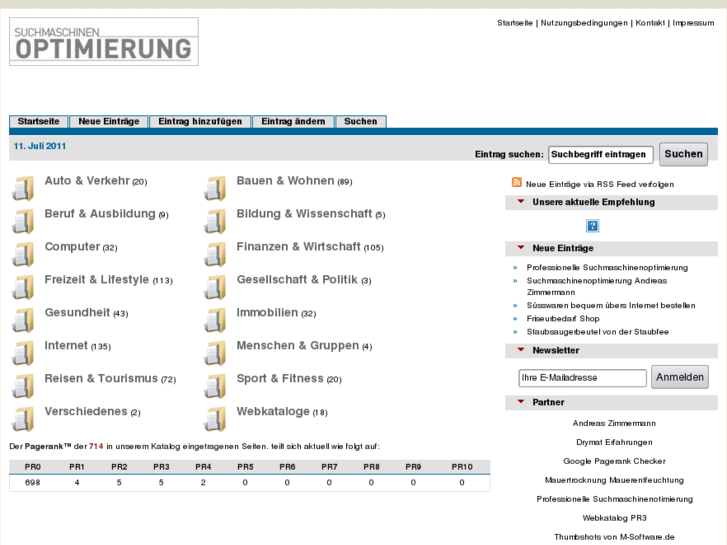
Task: Click the Menschen & Gruppen folder icon
Action: click(215, 353)
